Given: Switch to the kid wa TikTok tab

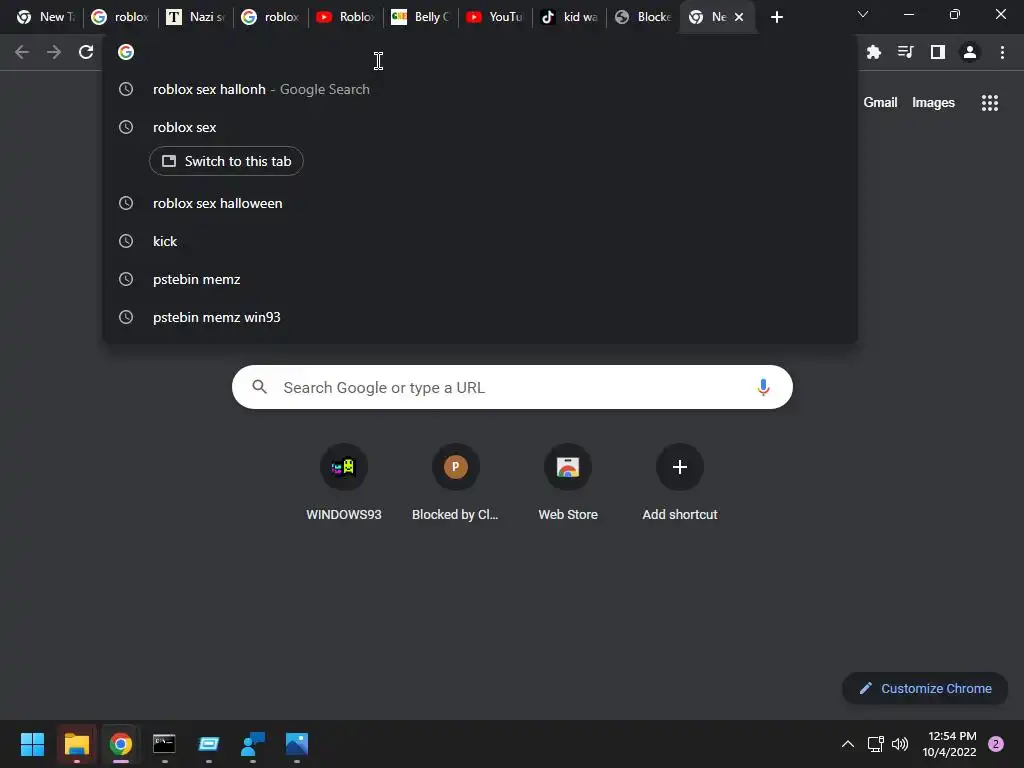Looking at the screenshot, I should coord(569,17).
